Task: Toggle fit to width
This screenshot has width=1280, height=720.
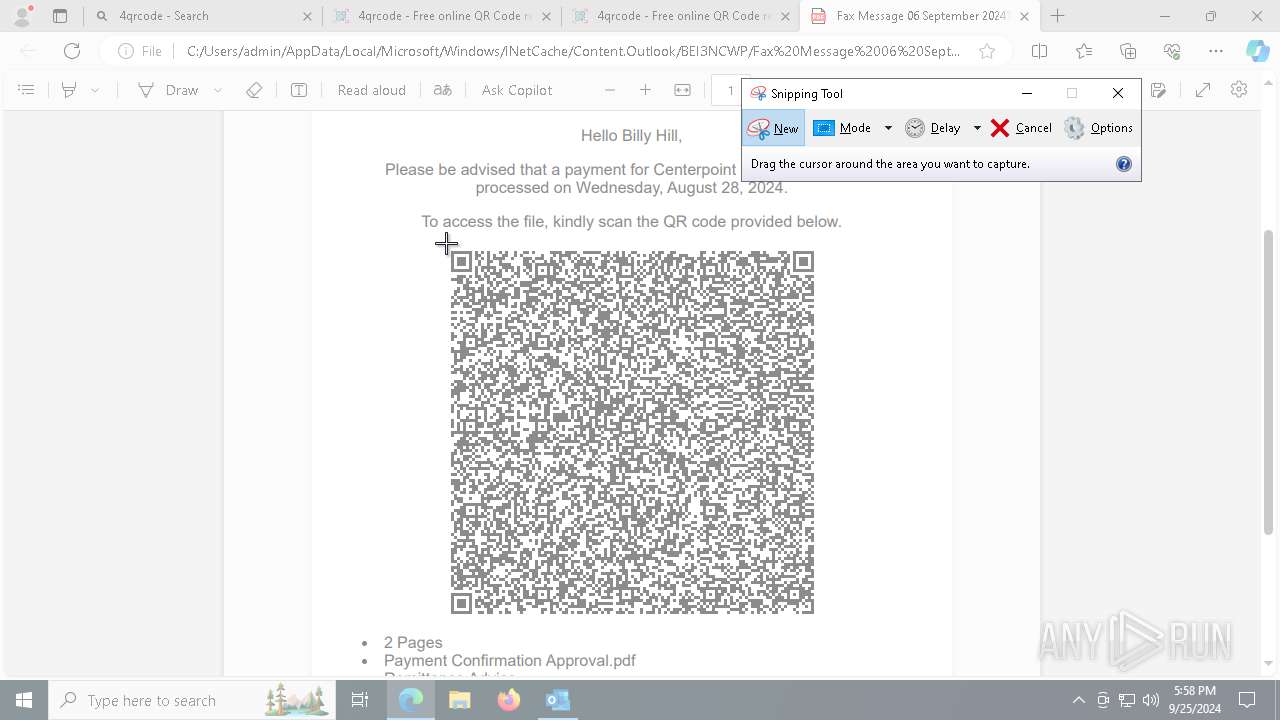Action: tap(682, 90)
